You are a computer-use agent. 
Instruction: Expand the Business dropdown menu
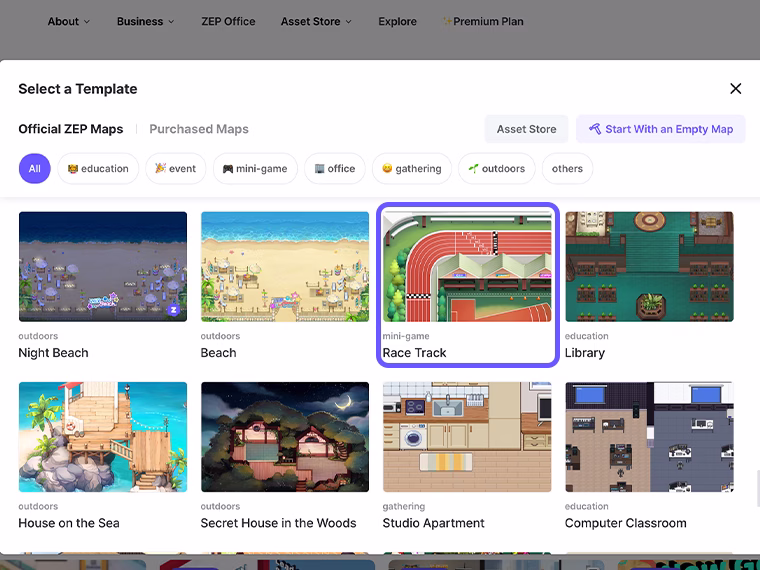145,21
